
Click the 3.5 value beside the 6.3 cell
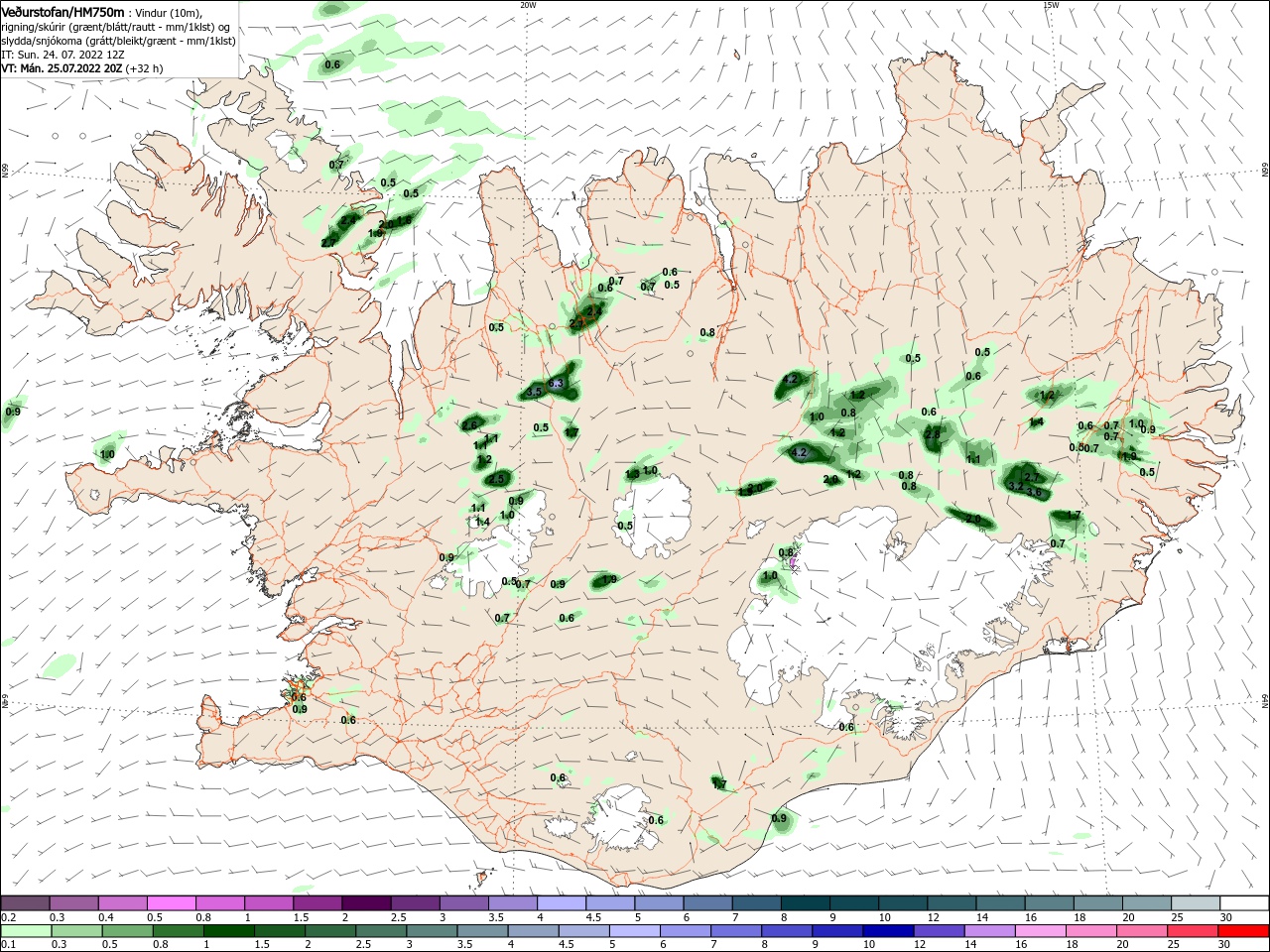pos(534,392)
